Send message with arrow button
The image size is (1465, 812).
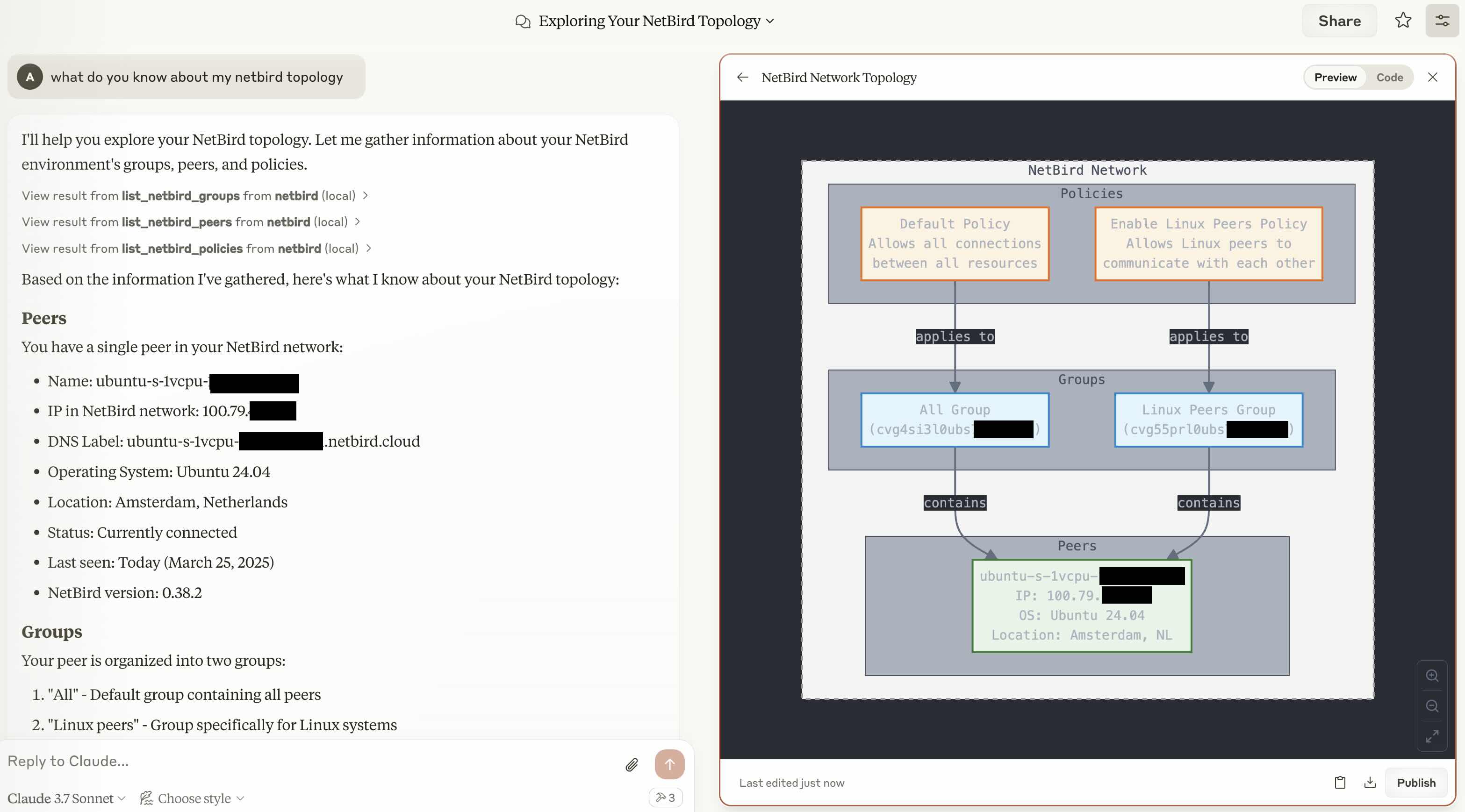pos(669,764)
